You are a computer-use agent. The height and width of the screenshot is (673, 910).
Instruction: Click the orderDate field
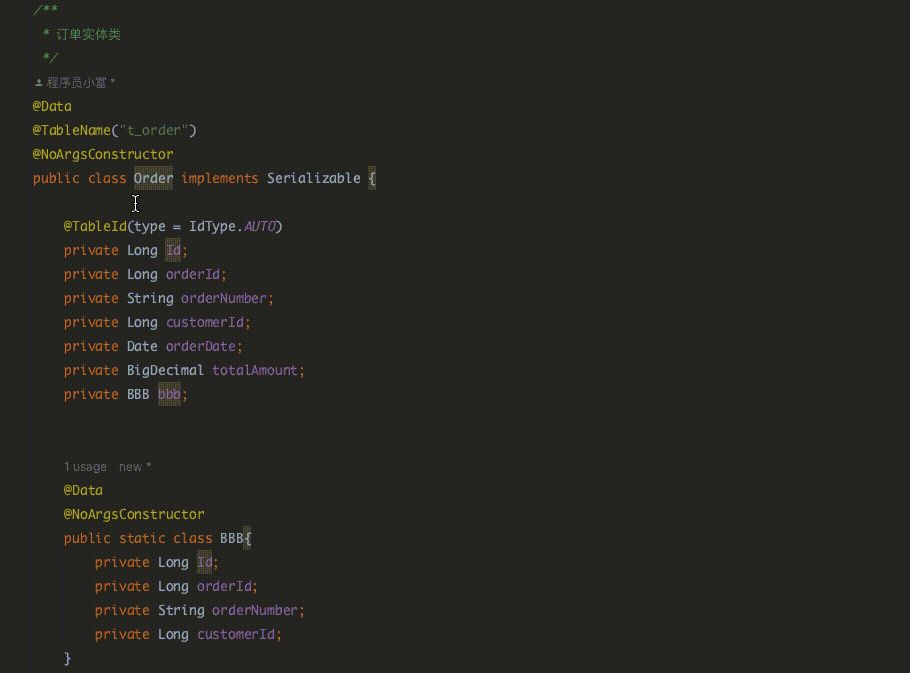[201, 346]
